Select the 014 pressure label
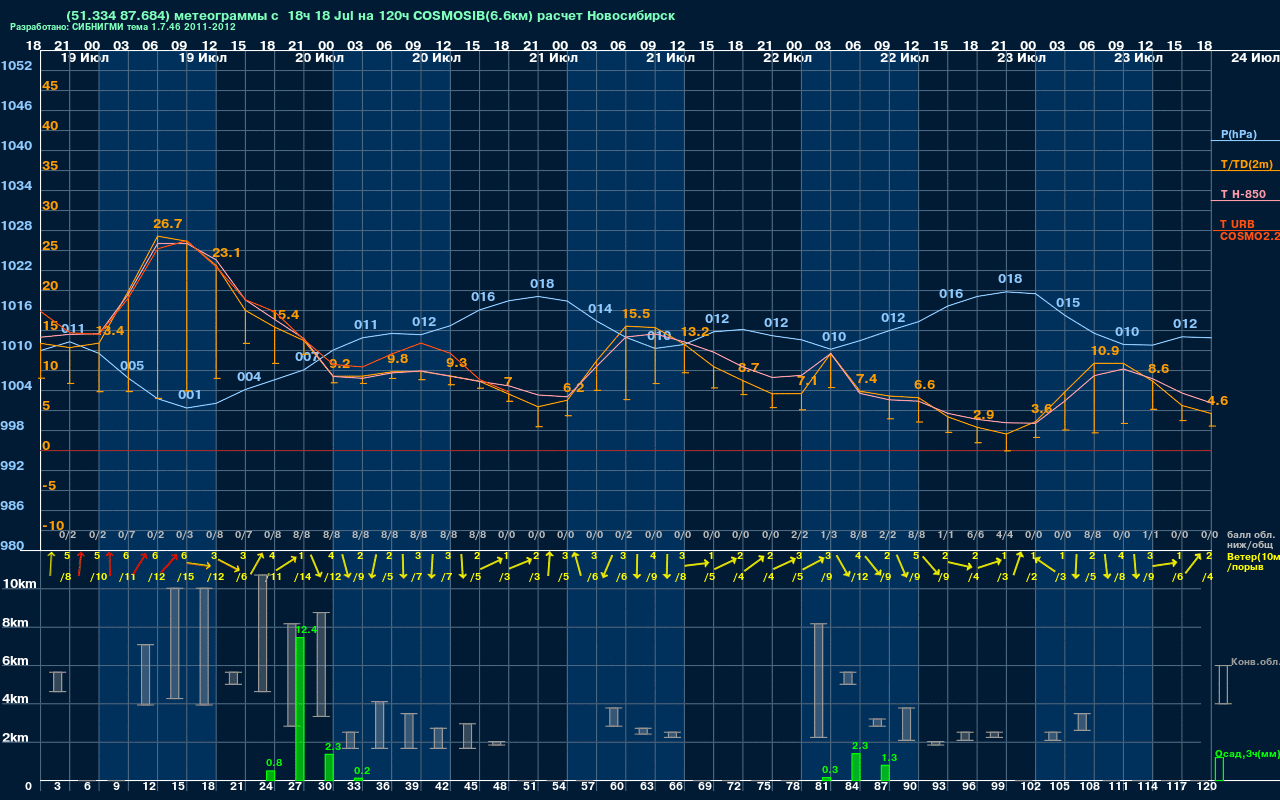Image resolution: width=1280 pixels, height=800 pixels. [600, 309]
